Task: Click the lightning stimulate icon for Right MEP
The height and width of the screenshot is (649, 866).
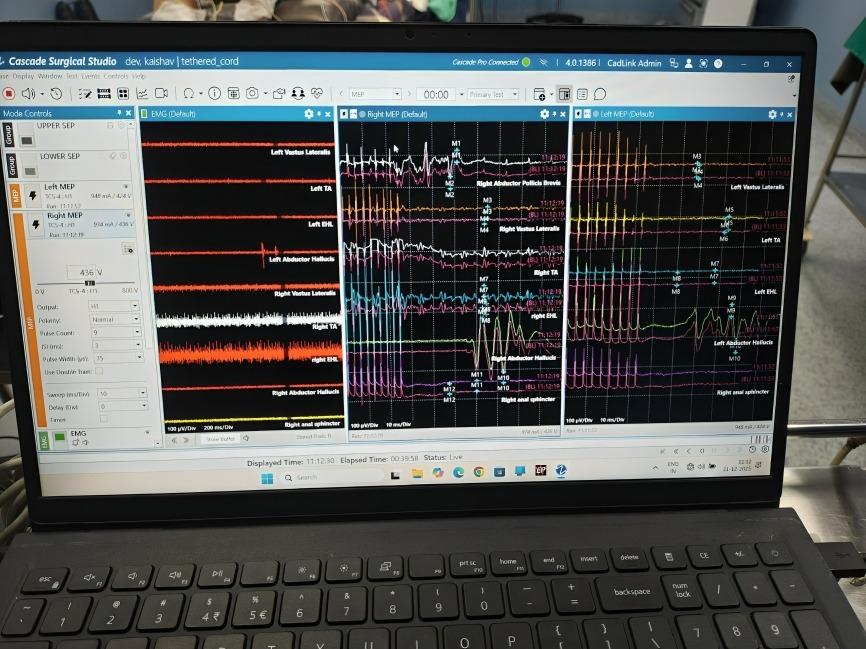Action: point(36,224)
